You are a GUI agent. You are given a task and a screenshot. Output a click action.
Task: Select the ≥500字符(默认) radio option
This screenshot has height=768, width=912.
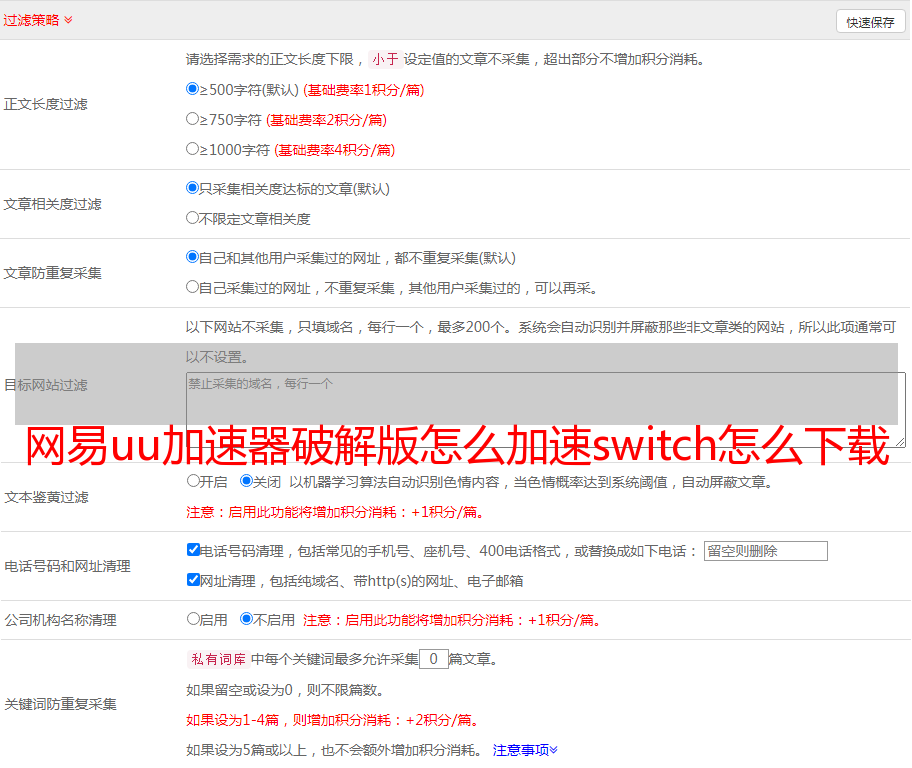click(192, 89)
